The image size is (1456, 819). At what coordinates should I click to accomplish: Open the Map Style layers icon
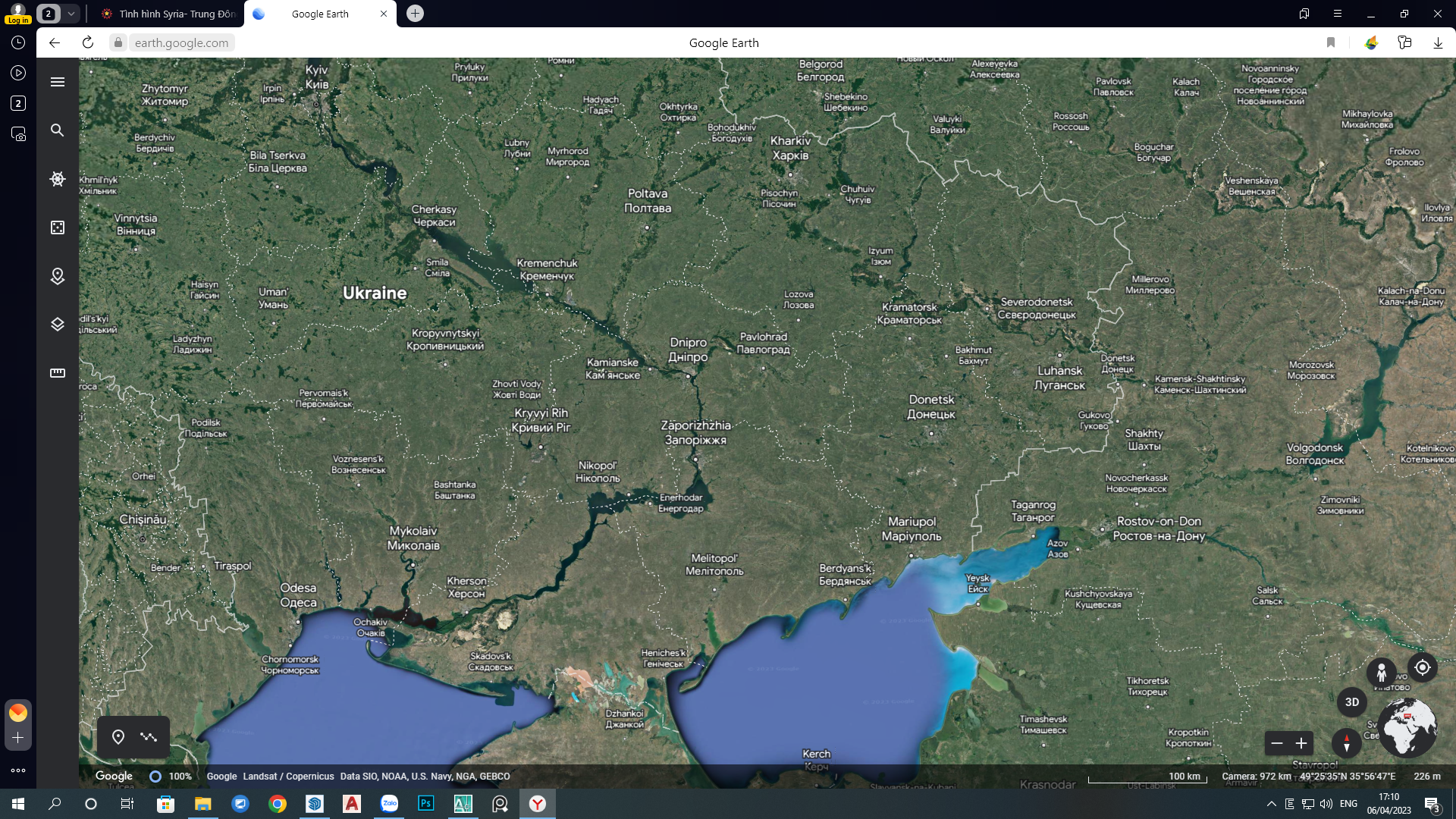click(58, 325)
